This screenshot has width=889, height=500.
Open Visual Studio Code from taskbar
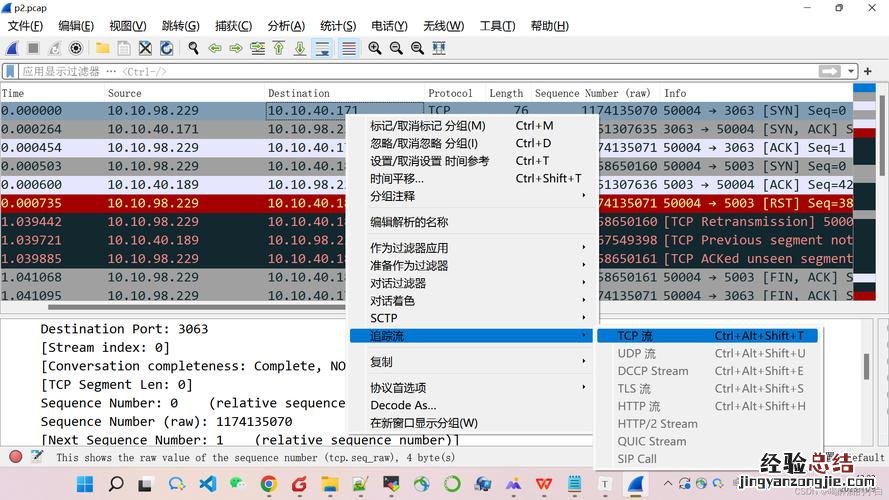[x=207, y=484]
